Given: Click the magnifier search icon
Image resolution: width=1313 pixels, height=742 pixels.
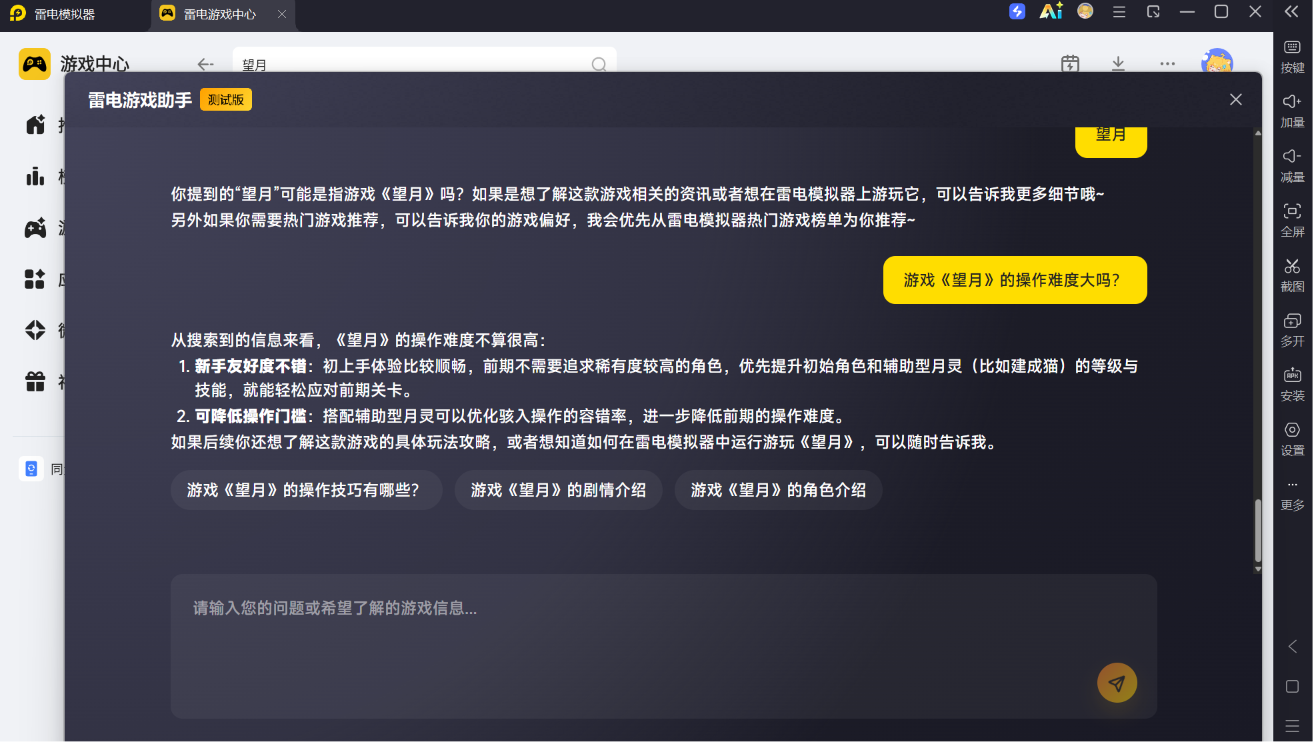Looking at the screenshot, I should pyautogui.click(x=599, y=64).
